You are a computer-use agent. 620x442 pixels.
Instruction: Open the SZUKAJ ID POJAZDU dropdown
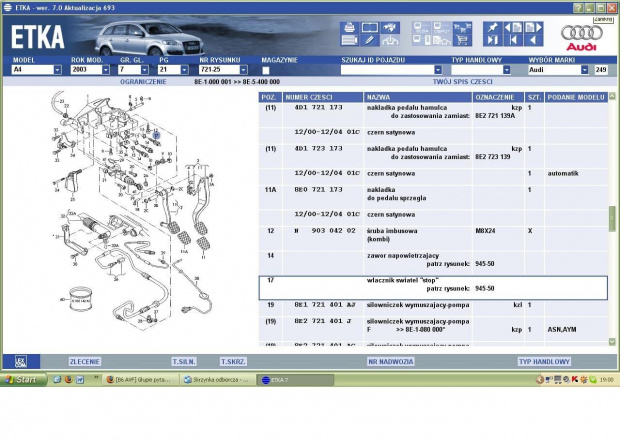point(391,70)
